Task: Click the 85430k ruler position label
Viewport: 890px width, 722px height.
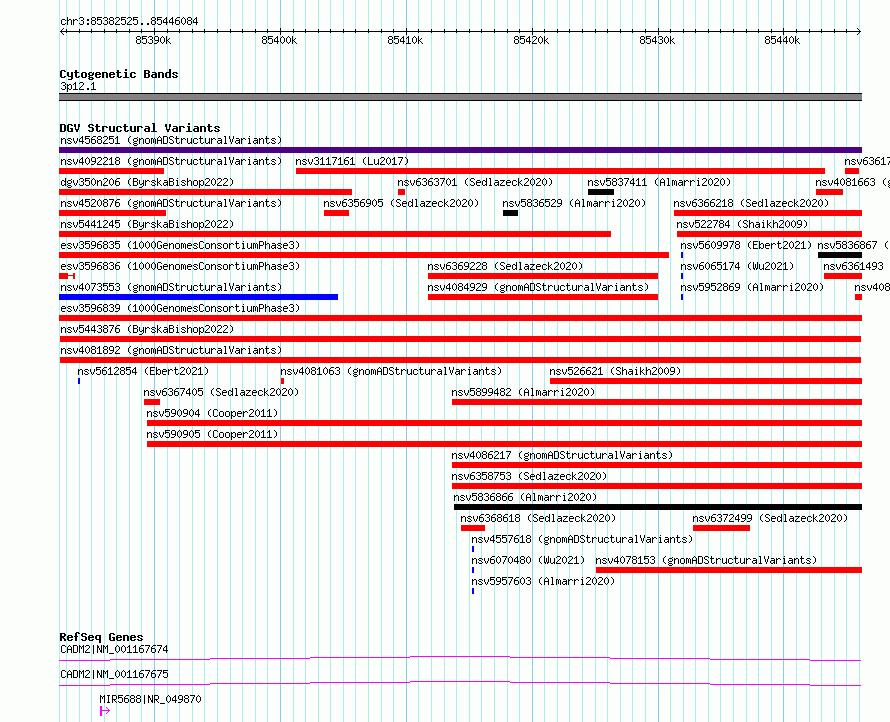Action: [657, 40]
